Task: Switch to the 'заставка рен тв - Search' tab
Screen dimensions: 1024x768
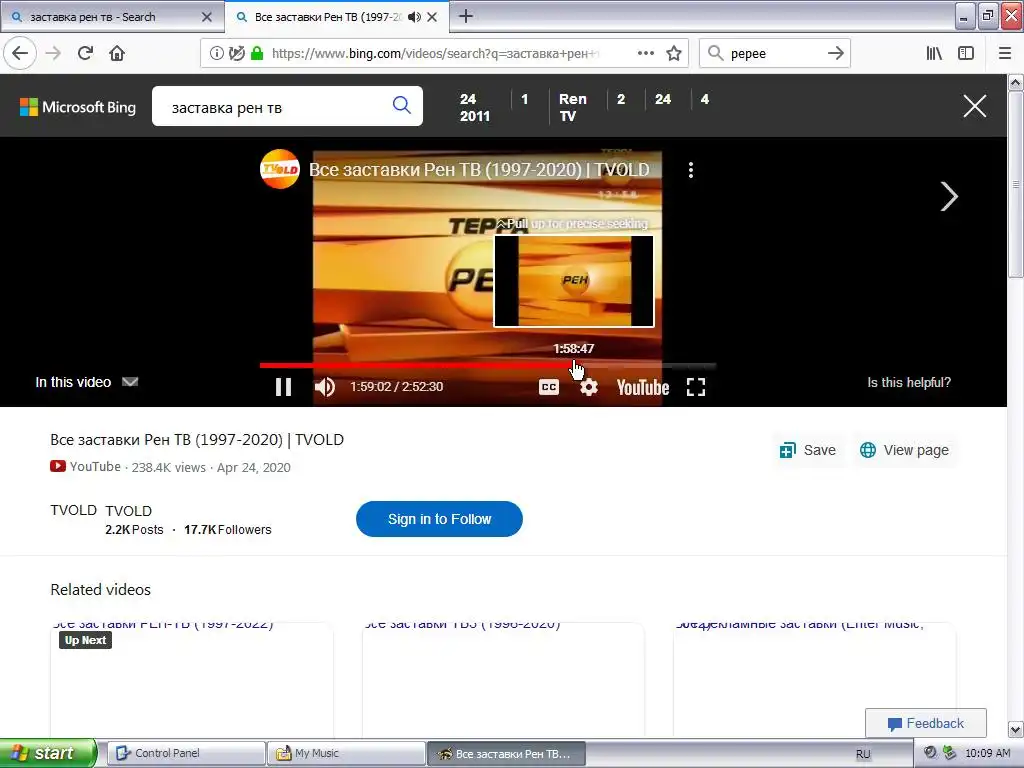Action: (x=111, y=17)
